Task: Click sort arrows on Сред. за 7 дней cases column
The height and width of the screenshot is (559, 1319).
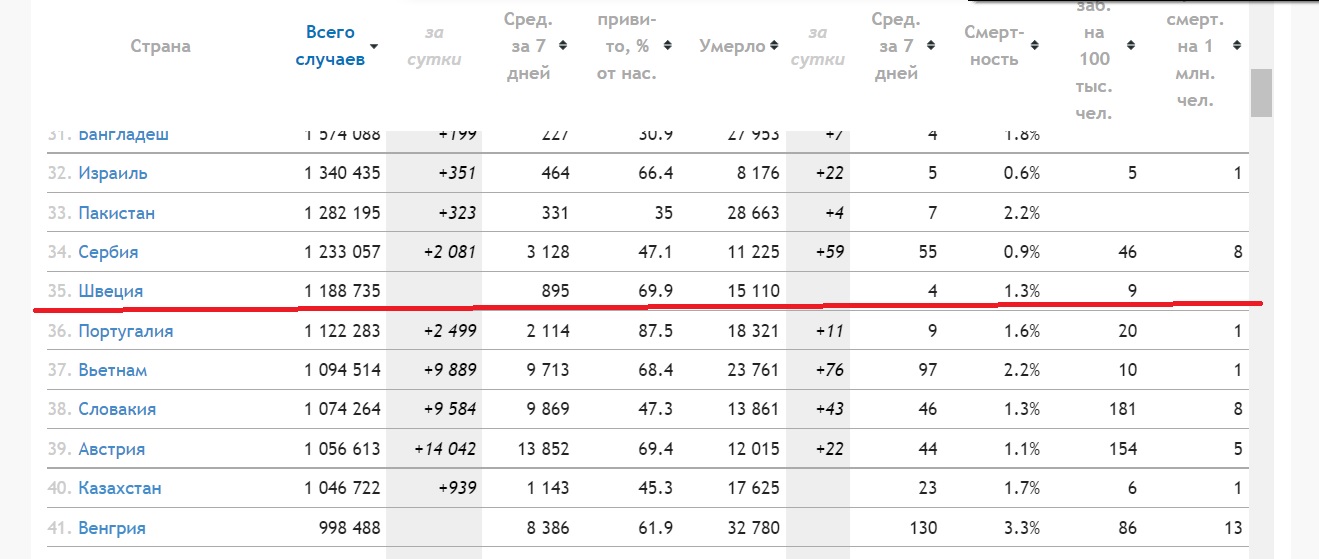Action: (x=562, y=46)
